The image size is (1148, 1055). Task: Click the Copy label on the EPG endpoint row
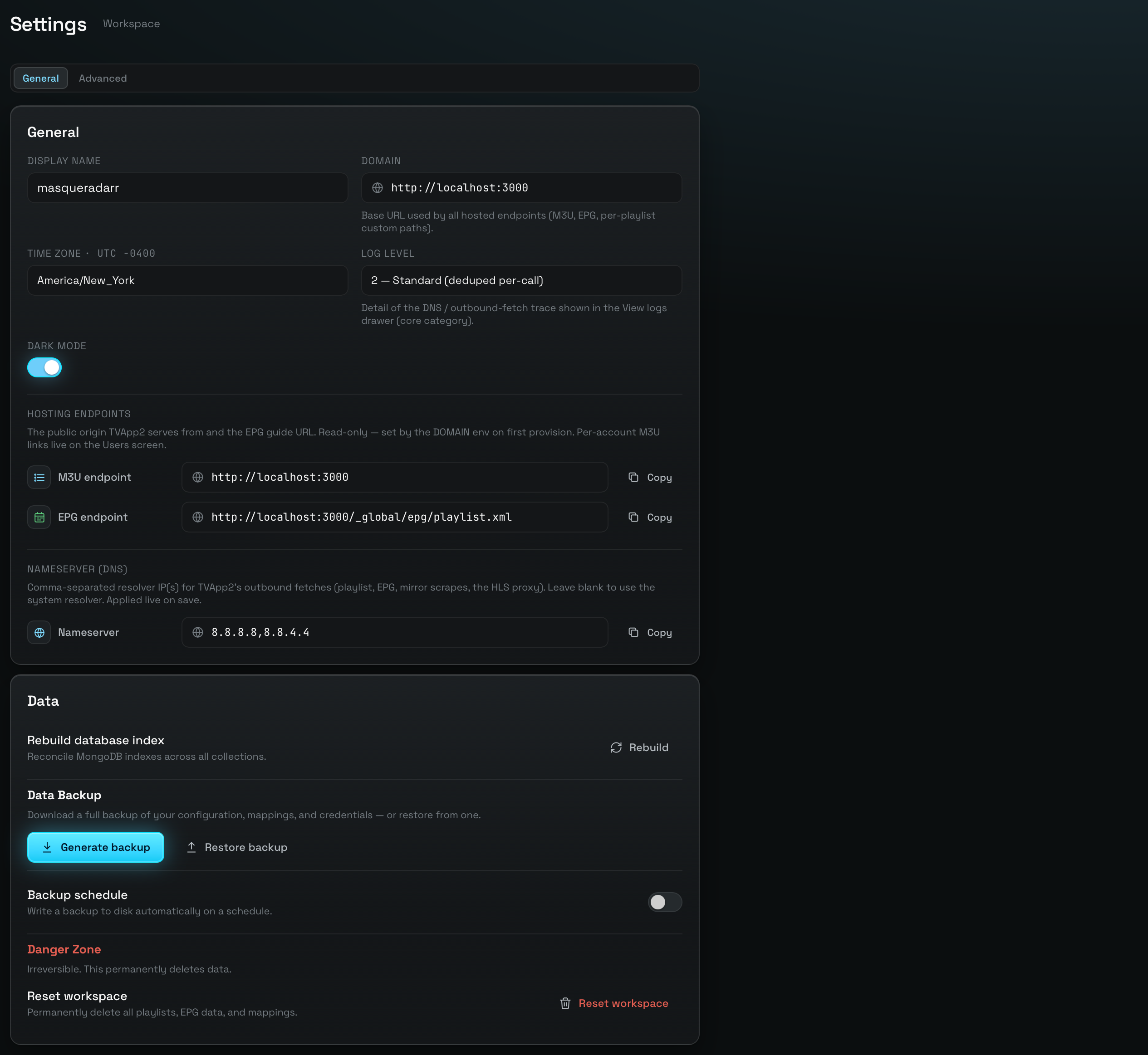click(x=659, y=518)
